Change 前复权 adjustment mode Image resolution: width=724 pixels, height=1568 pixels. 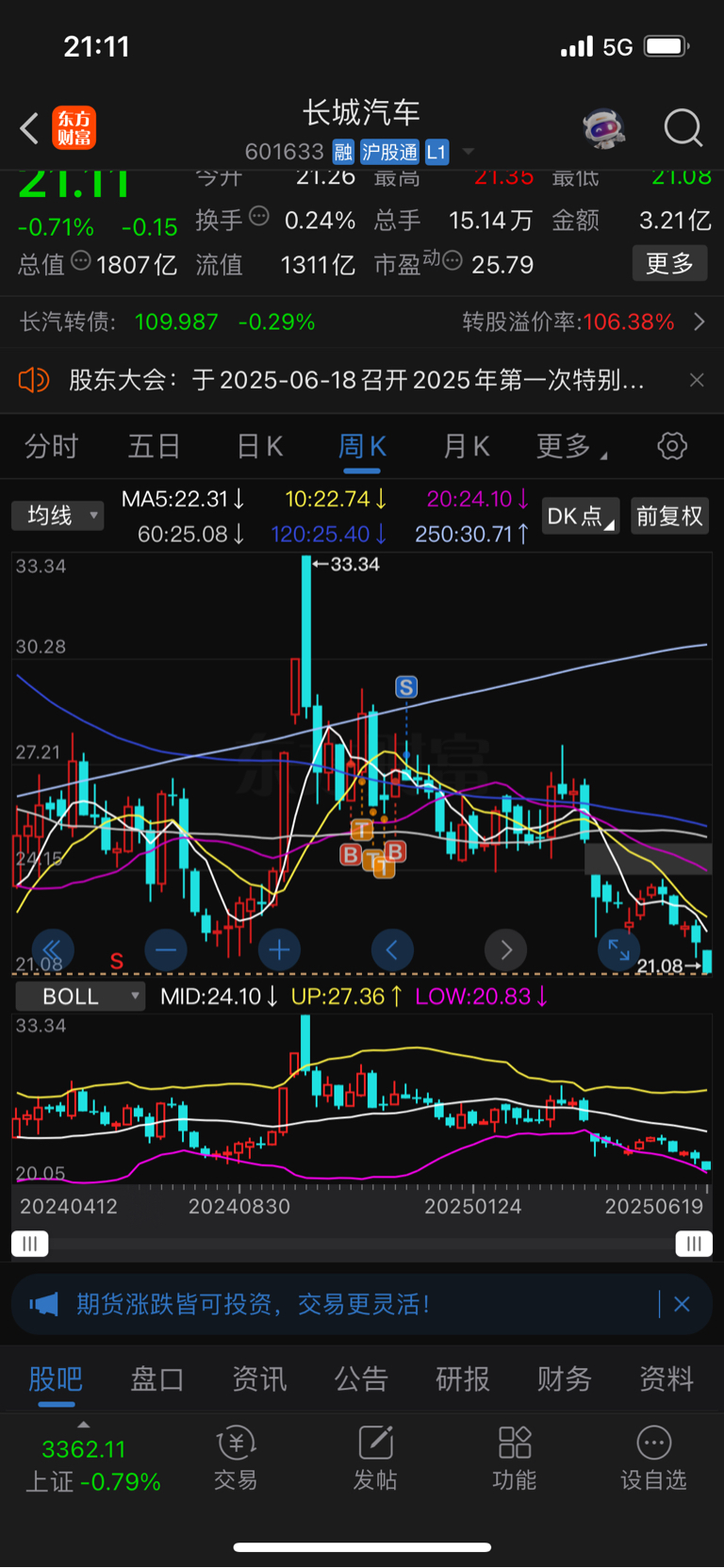[x=669, y=517]
